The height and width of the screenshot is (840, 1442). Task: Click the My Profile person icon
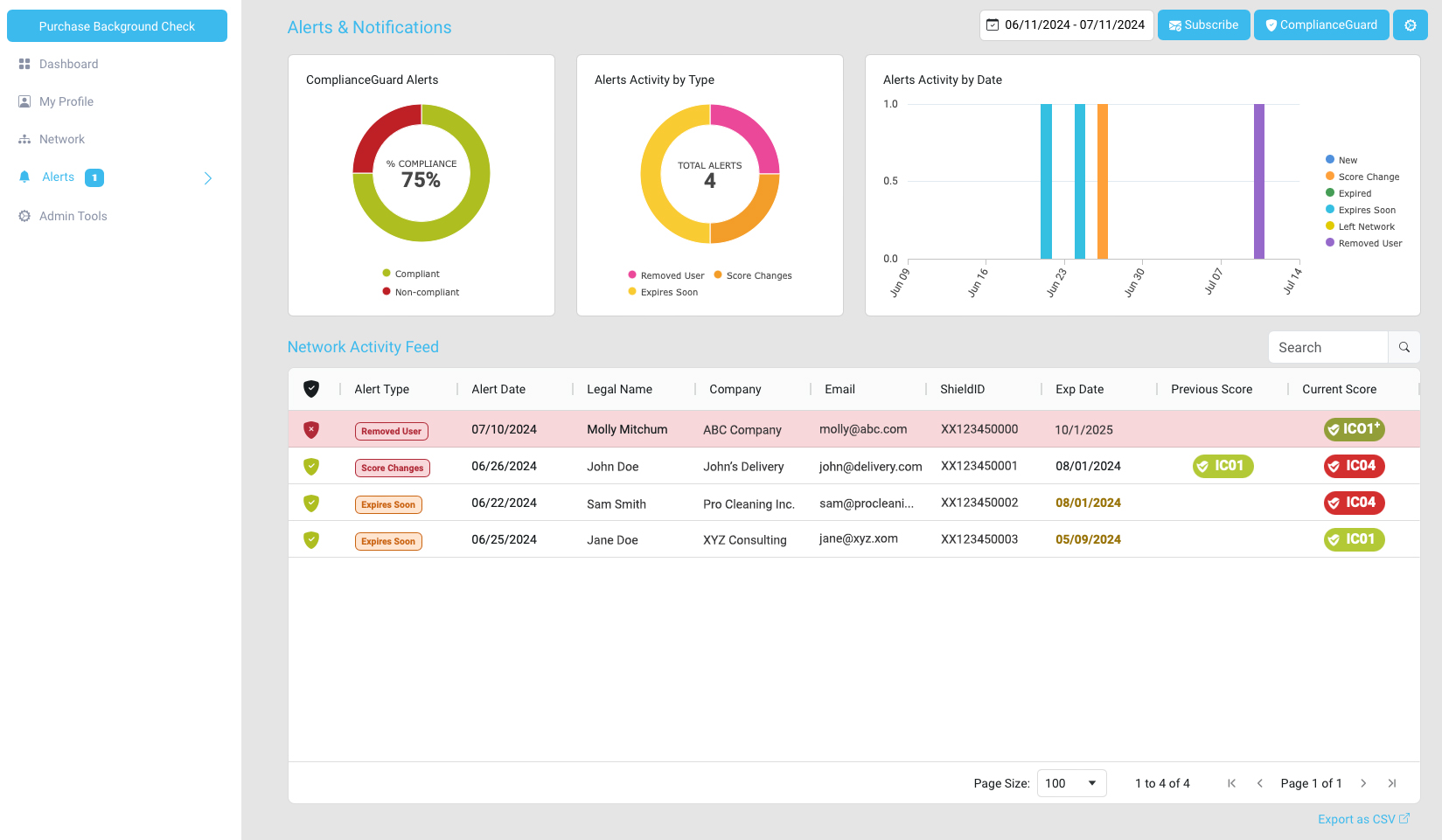tap(24, 101)
